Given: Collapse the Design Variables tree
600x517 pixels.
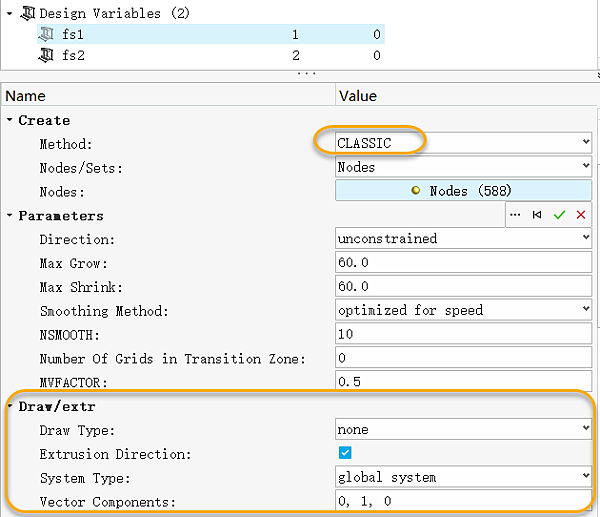Looking at the screenshot, I should 10,14.
